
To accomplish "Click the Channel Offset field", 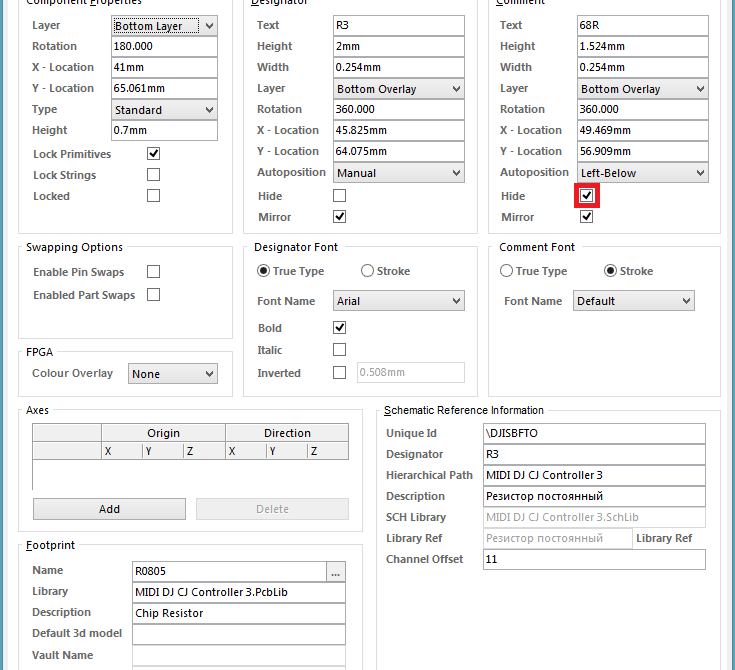I will click(x=593, y=560).
